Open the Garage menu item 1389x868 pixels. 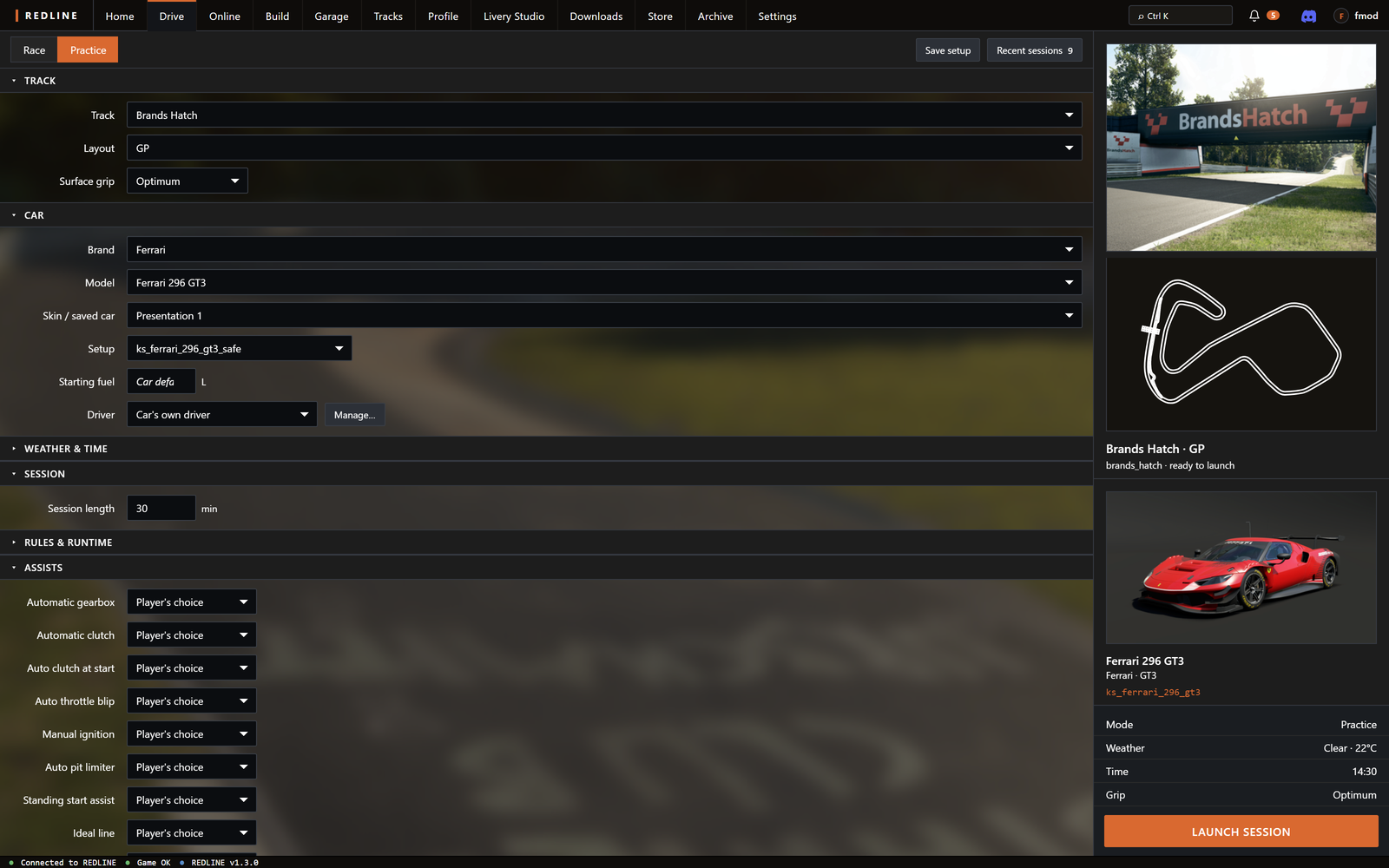point(332,16)
